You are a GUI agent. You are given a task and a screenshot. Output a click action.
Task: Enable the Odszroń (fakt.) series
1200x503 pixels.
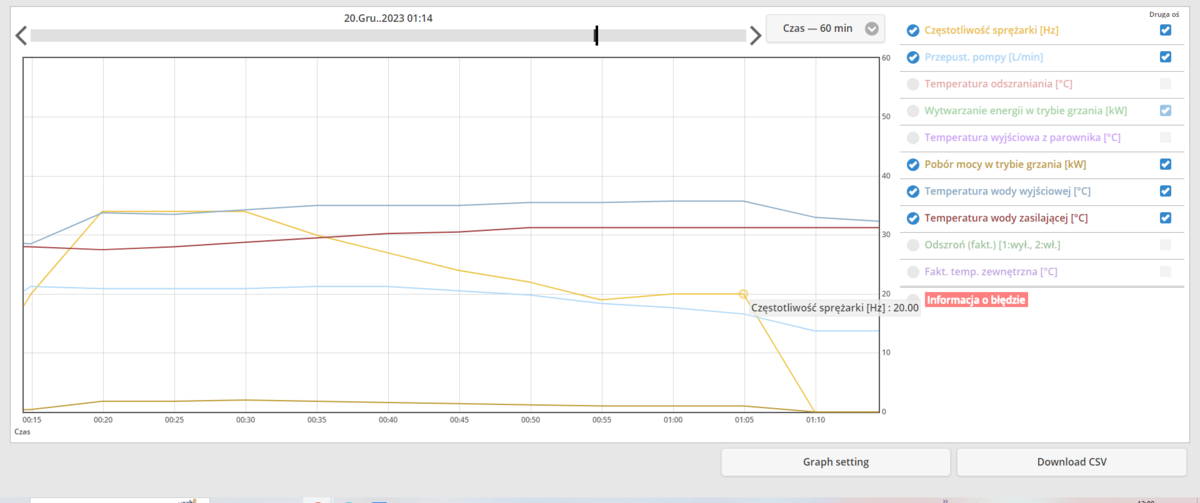tap(912, 245)
